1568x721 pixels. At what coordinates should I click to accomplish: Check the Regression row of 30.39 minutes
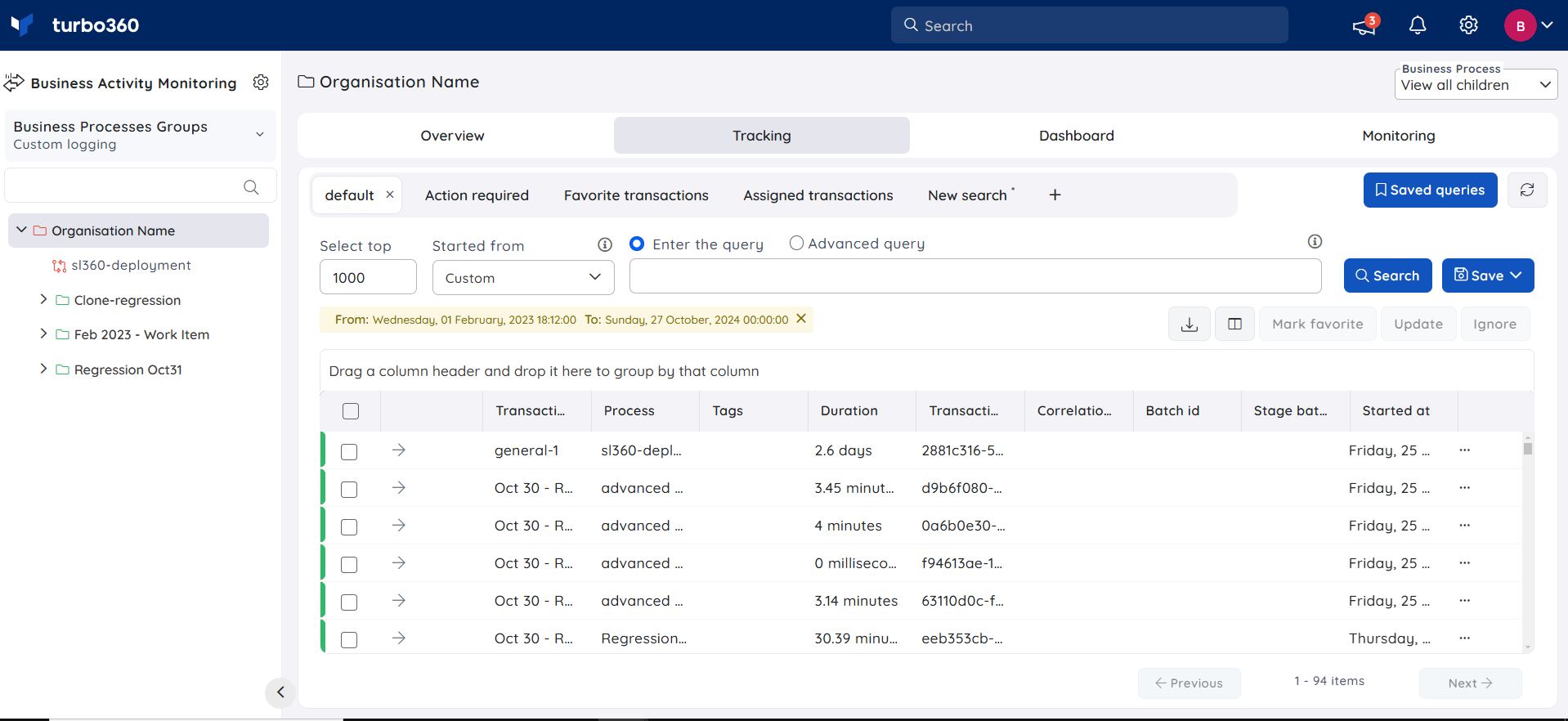(x=349, y=640)
